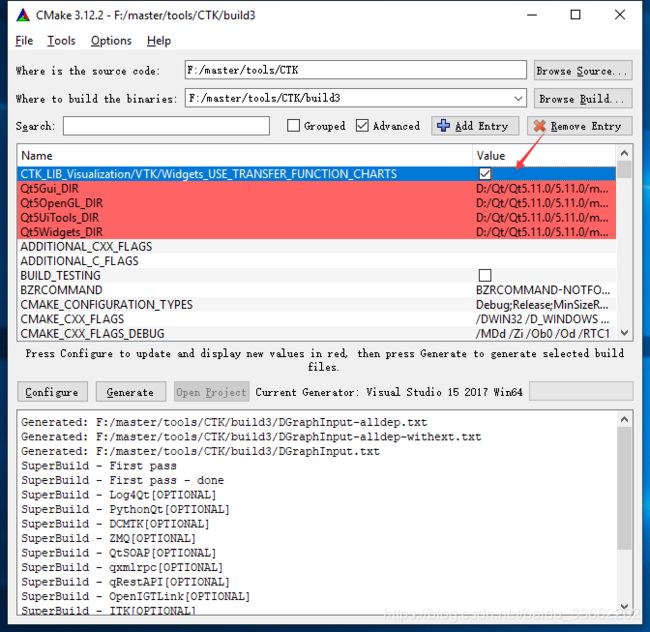Click the 'SuperBuild - PythonQt[OPTIONAL]' log line

tap(125, 509)
